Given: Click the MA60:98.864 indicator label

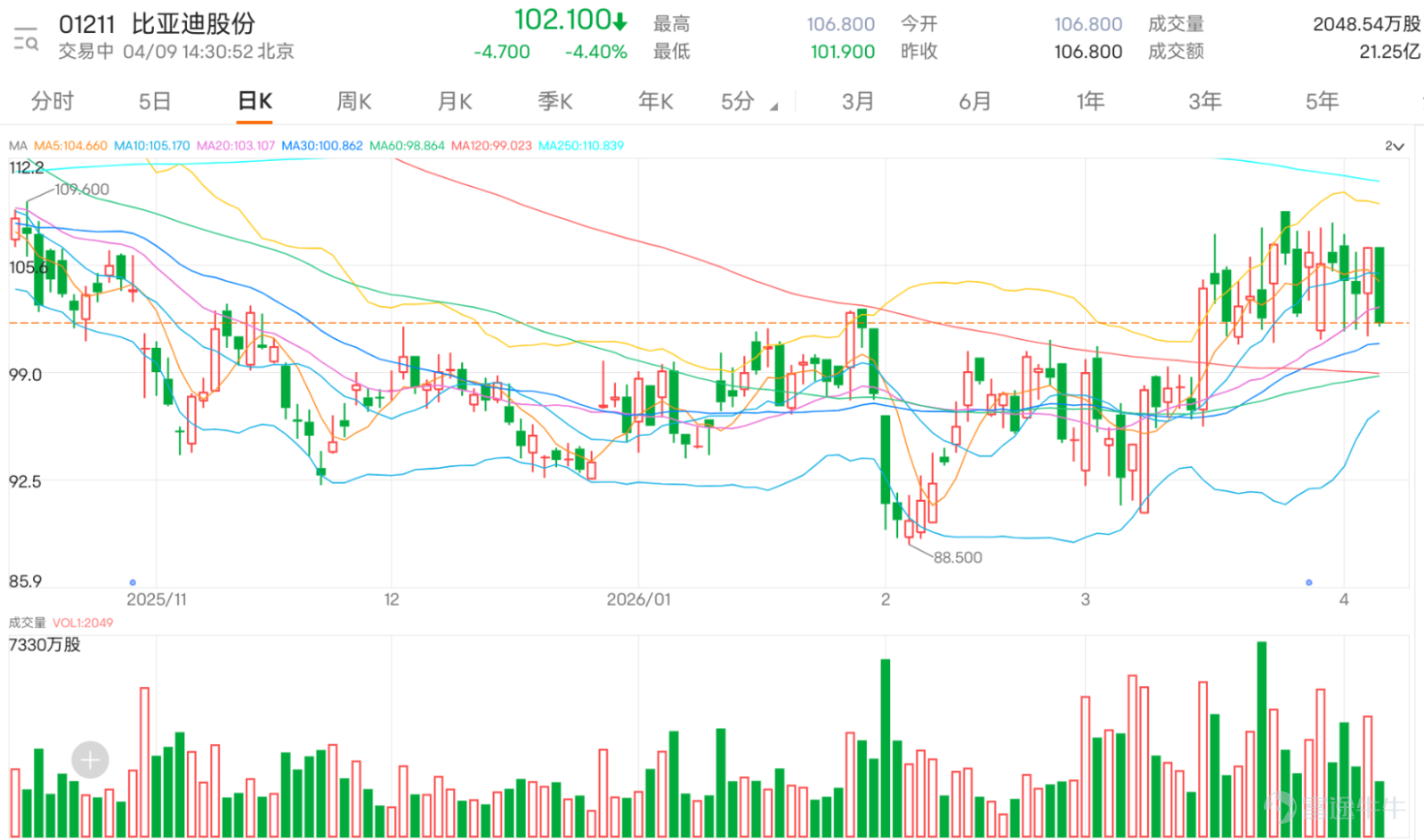Looking at the screenshot, I should pos(407,145).
